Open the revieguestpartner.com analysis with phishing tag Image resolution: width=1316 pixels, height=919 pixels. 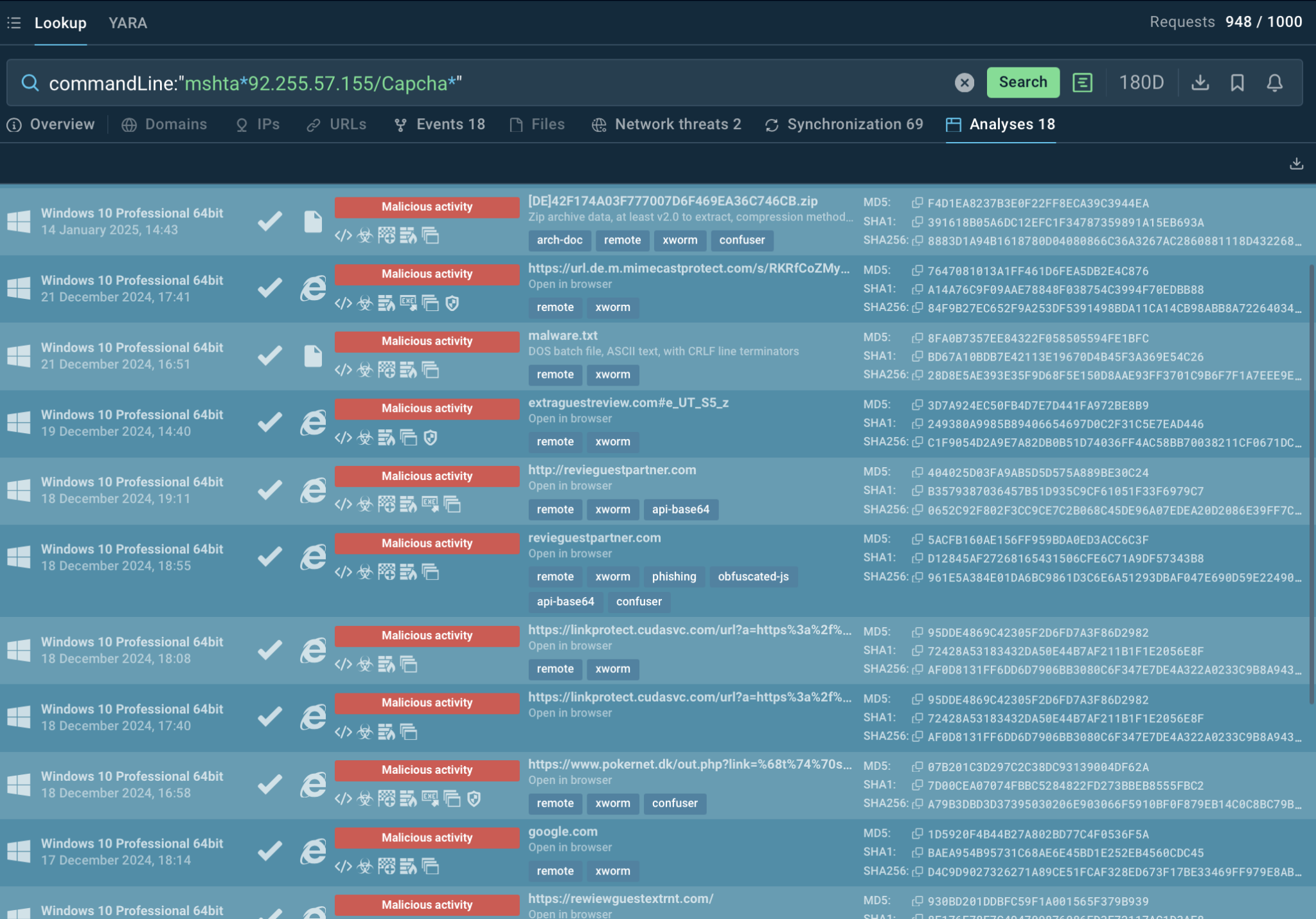594,538
